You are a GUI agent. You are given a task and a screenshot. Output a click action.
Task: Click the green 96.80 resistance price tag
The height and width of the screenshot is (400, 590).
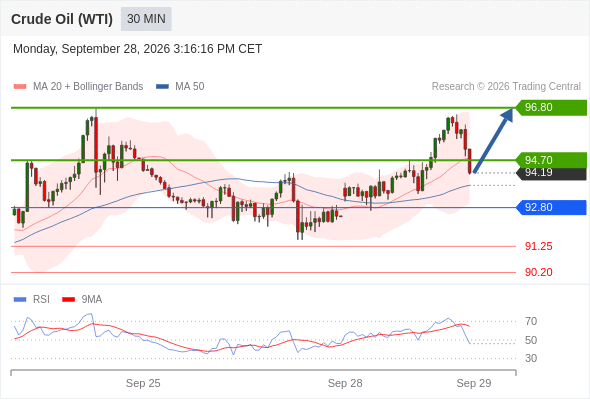[x=551, y=108]
